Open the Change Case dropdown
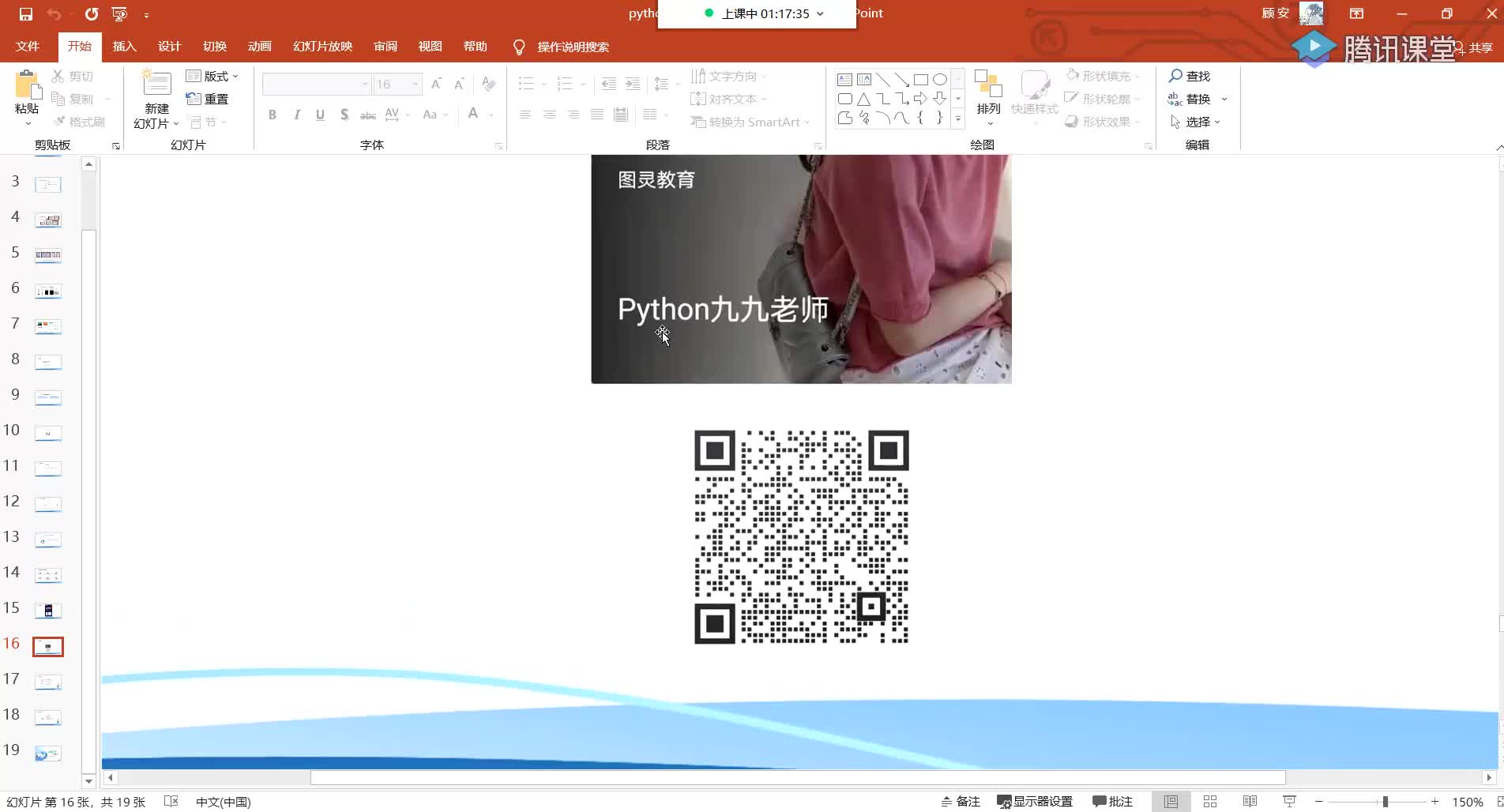This screenshot has height=812, width=1504. point(434,115)
